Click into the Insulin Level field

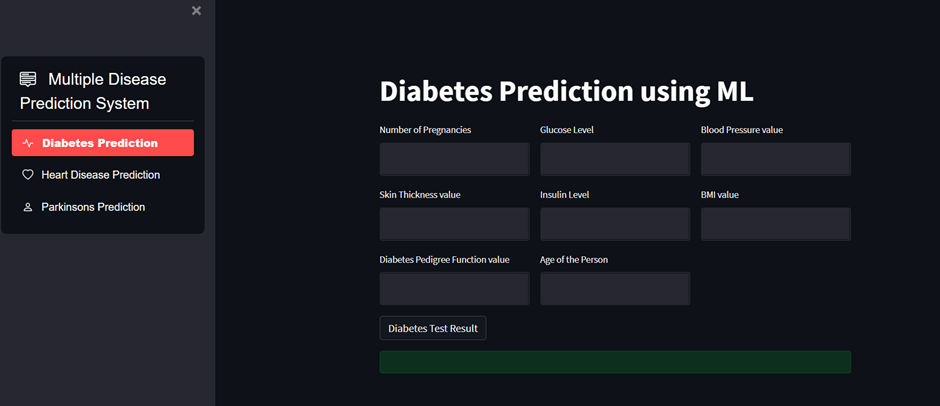coord(615,224)
